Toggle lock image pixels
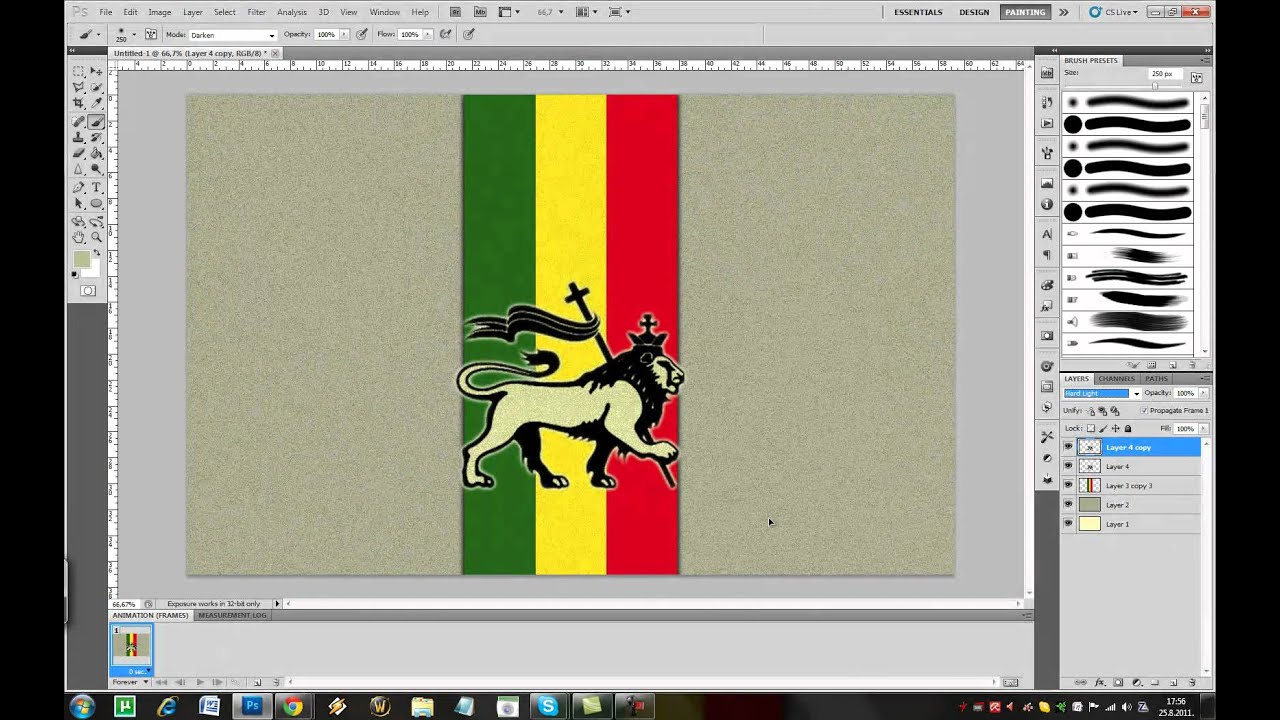This screenshot has width=1280, height=720. (1103, 429)
